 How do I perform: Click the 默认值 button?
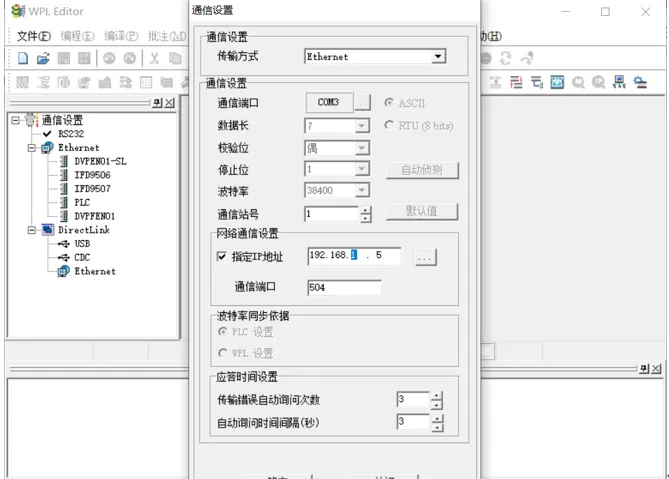[422, 211]
